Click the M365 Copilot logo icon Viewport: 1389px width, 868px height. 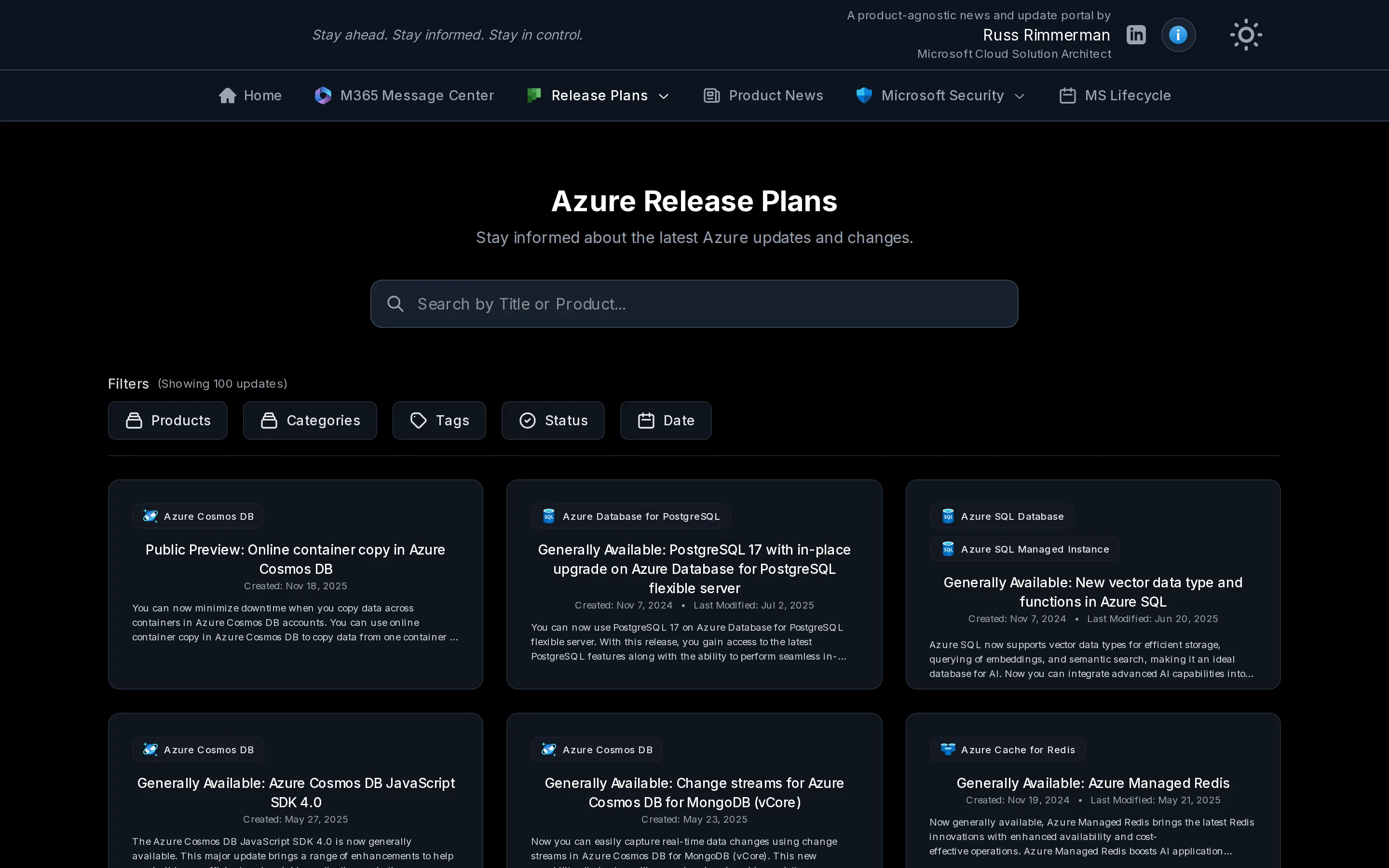[x=323, y=95]
